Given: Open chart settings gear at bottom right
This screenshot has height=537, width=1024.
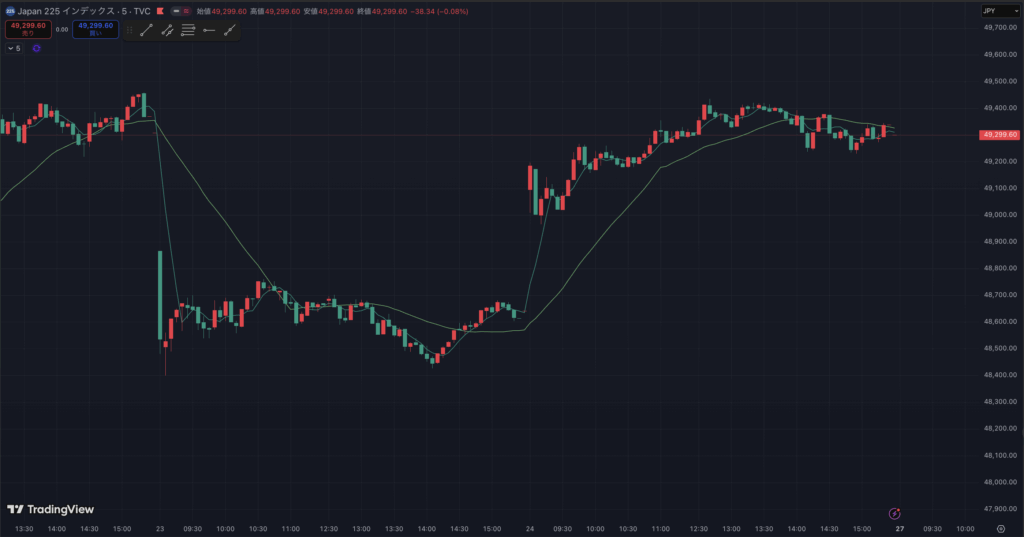Looking at the screenshot, I should coord(1000,528).
